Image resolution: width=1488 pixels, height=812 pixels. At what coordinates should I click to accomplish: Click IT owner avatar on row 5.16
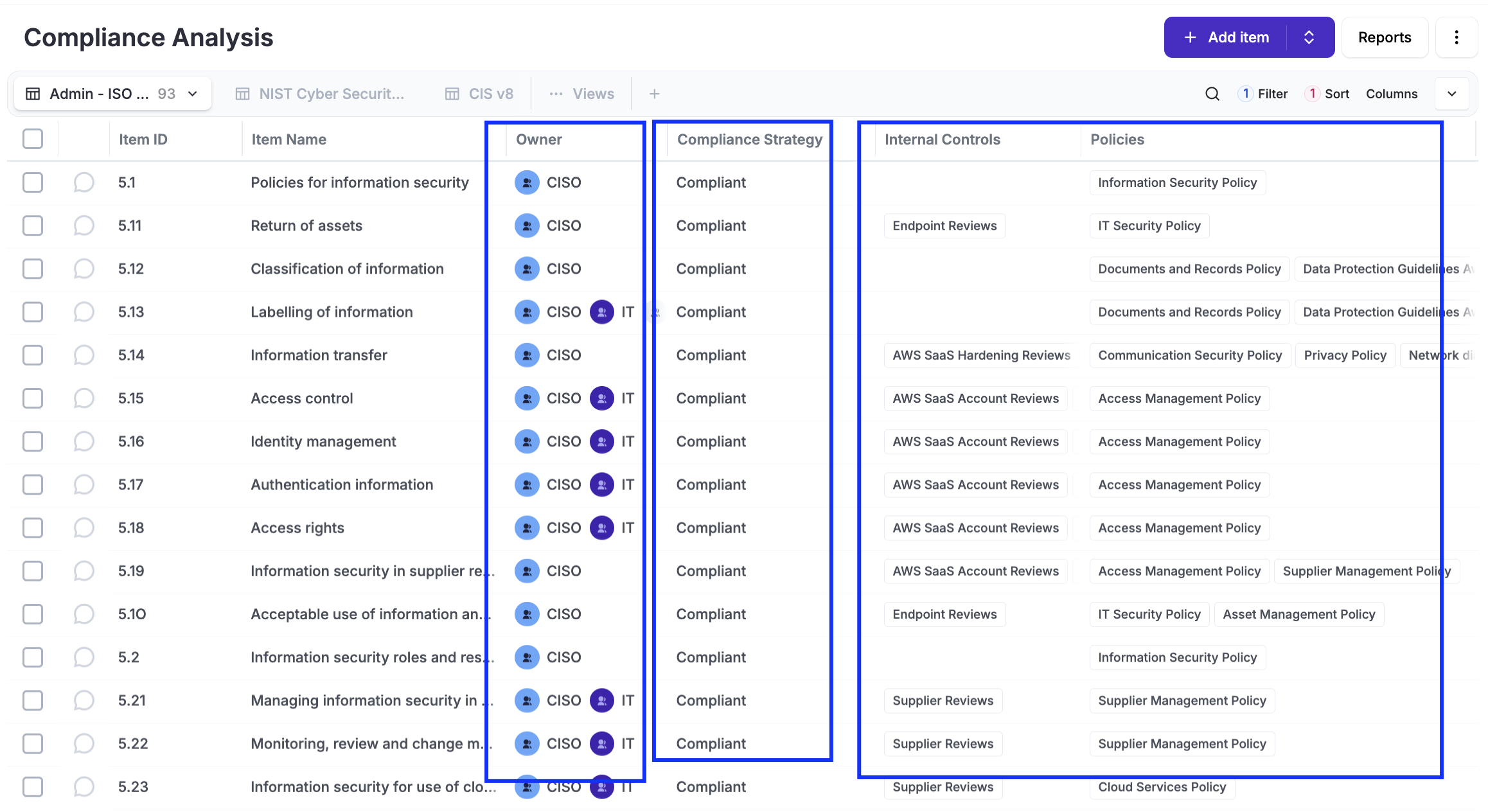(x=602, y=441)
